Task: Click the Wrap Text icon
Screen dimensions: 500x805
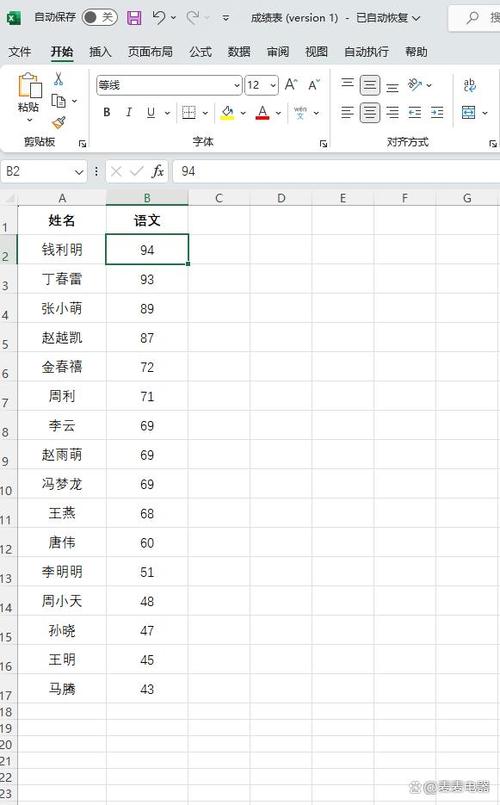Action: pyautogui.click(x=469, y=85)
